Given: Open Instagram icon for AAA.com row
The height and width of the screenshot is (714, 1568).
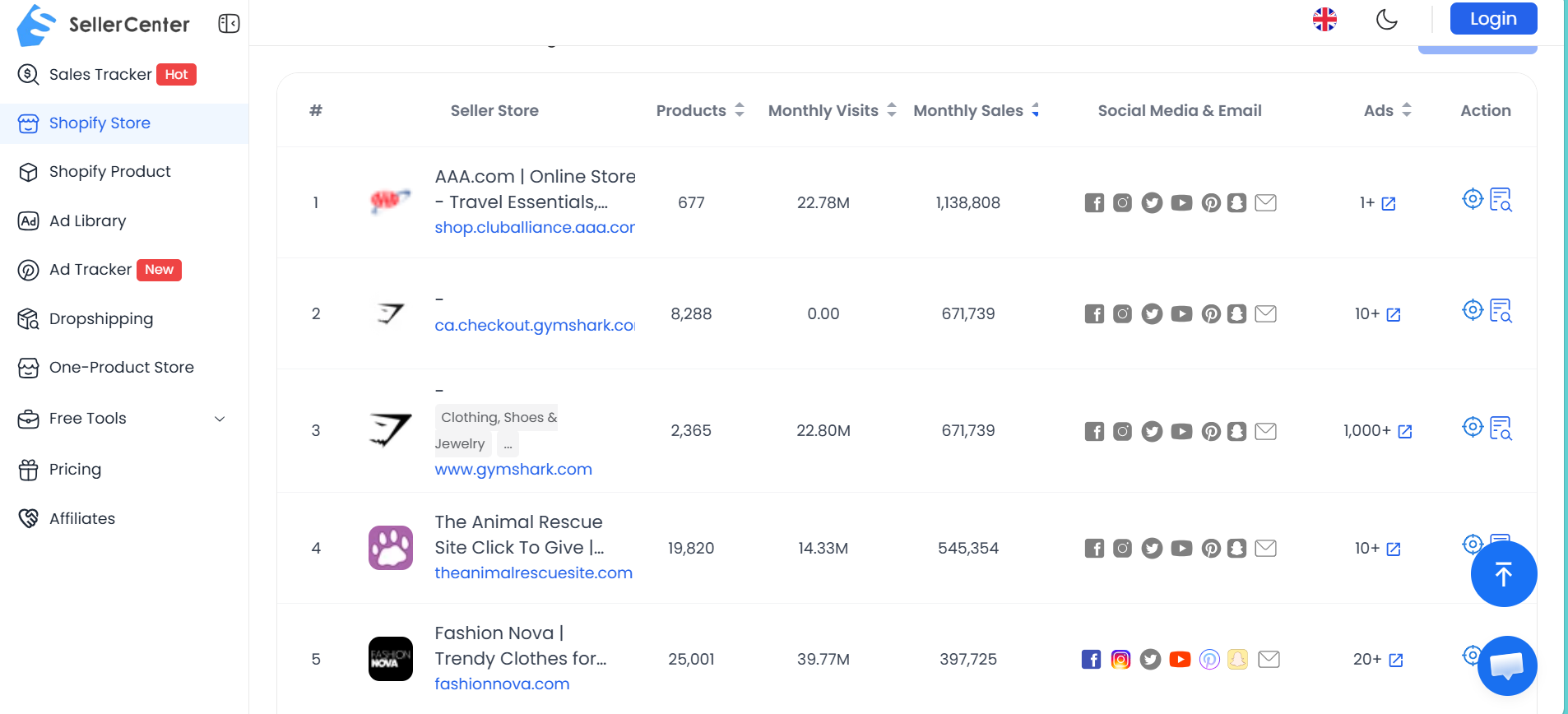Looking at the screenshot, I should [x=1122, y=203].
